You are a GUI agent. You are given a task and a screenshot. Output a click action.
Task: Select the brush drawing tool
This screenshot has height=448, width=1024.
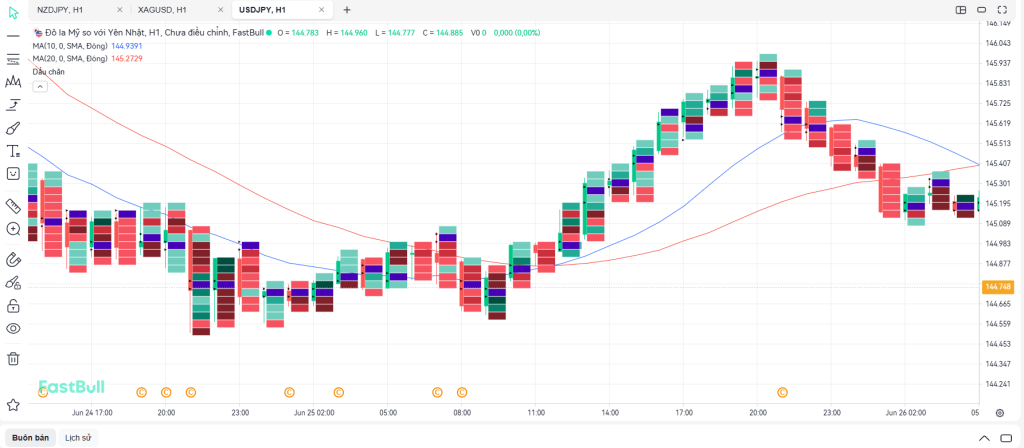pyautogui.click(x=14, y=128)
